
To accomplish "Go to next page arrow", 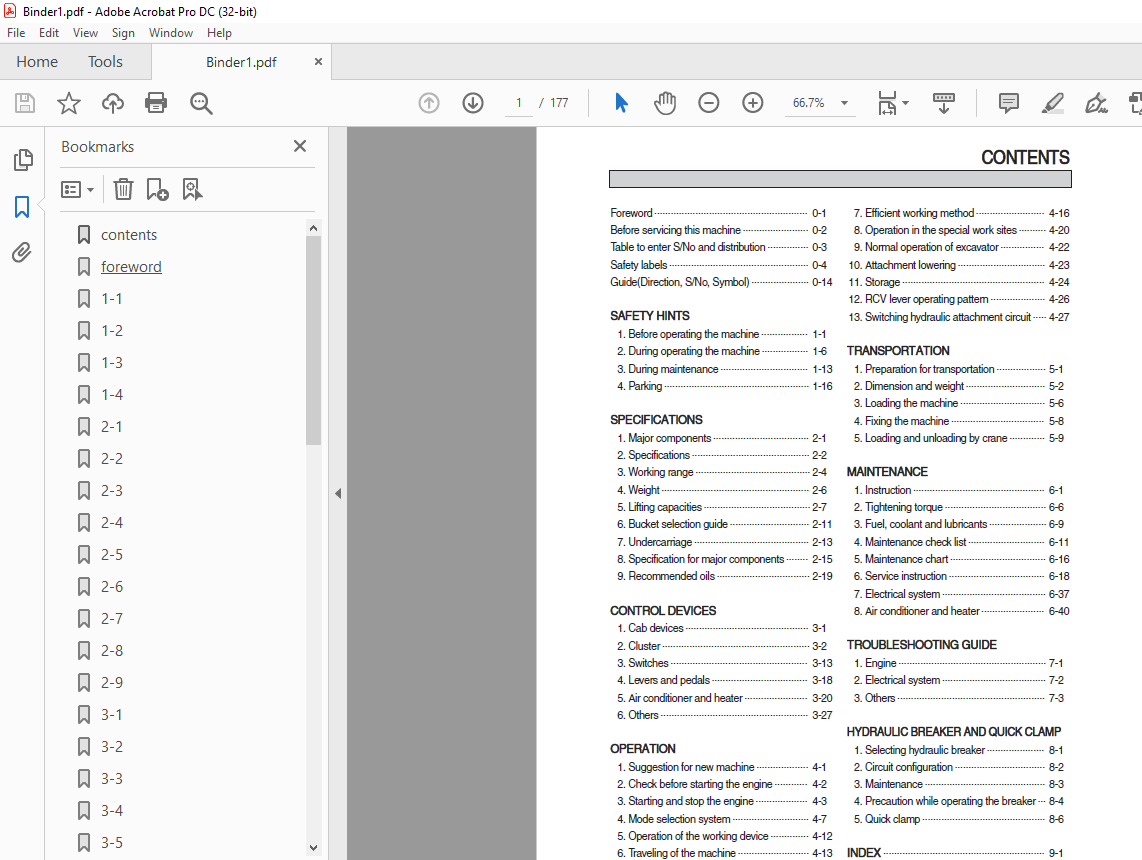I will pos(473,103).
